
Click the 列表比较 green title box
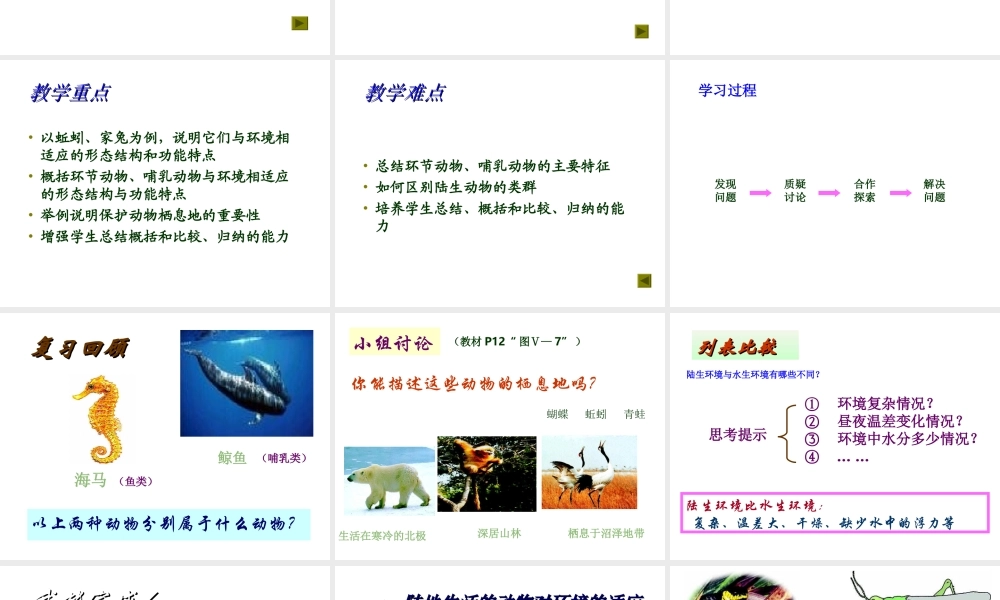pyautogui.click(x=745, y=346)
